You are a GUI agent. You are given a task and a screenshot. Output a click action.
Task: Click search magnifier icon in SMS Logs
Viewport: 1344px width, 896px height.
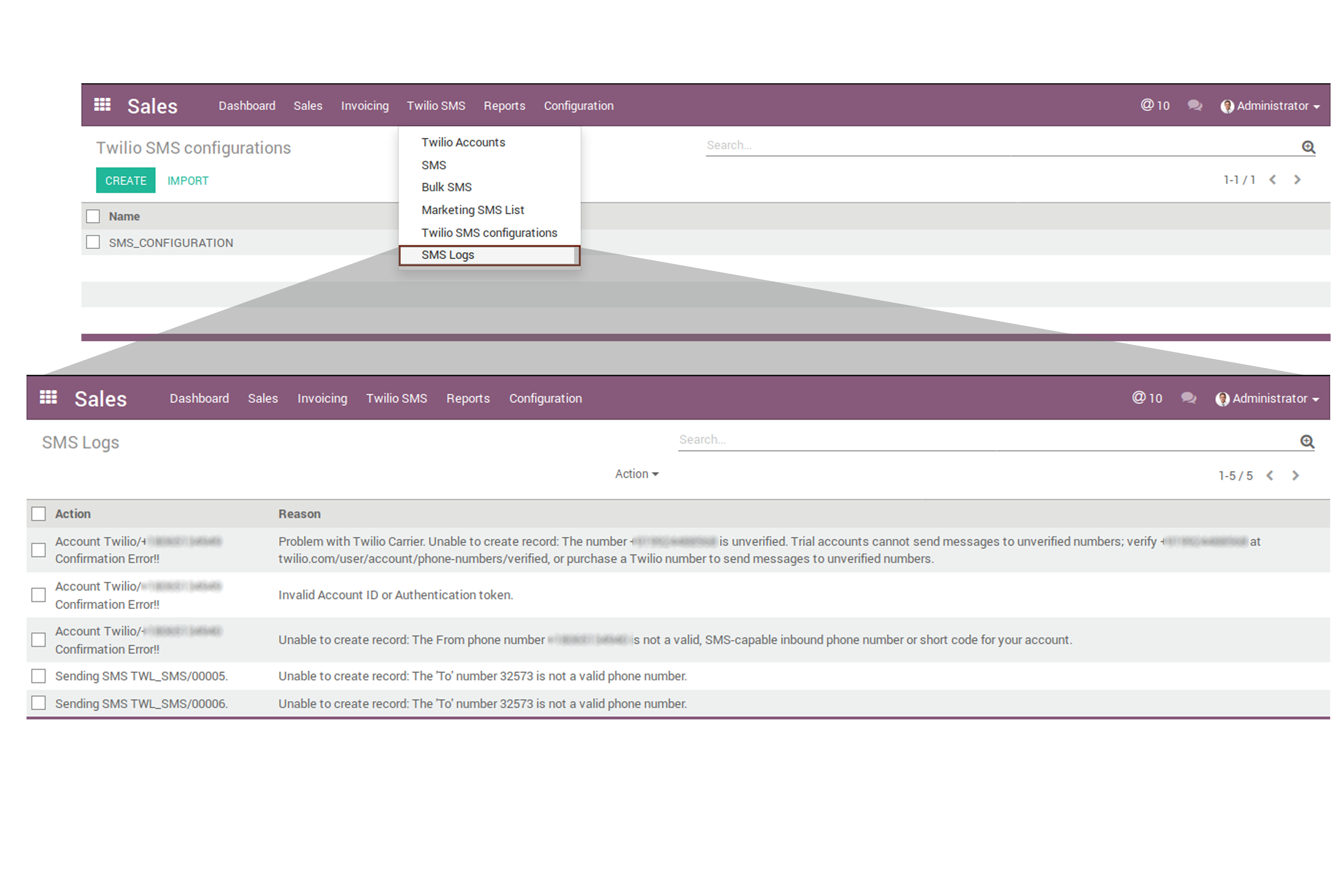tap(1307, 442)
